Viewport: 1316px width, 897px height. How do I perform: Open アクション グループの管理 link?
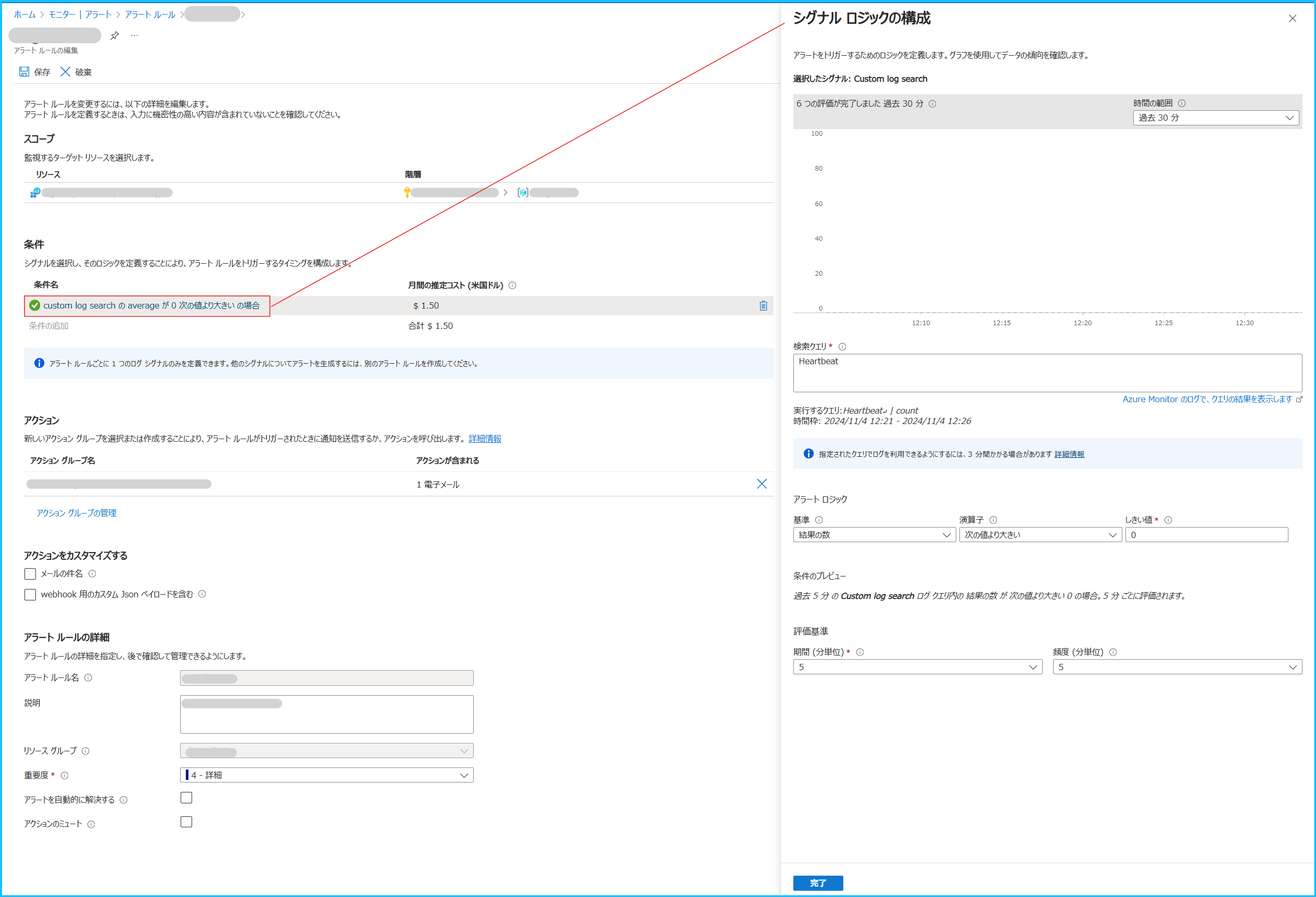[77, 512]
